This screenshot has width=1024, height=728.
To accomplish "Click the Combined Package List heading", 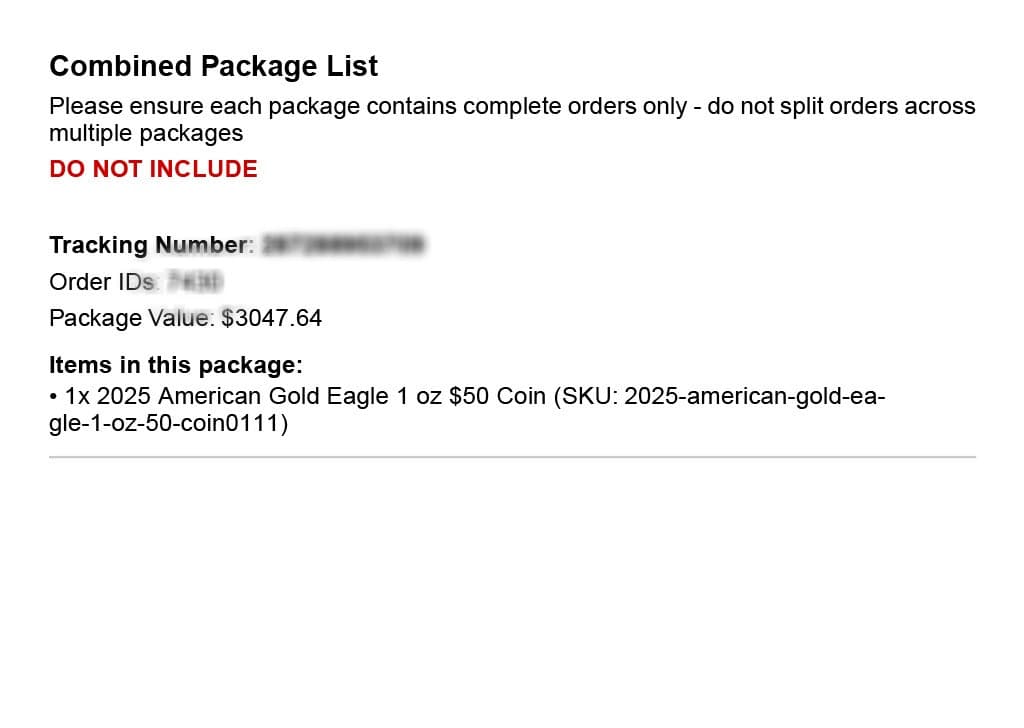I will click(x=213, y=66).
